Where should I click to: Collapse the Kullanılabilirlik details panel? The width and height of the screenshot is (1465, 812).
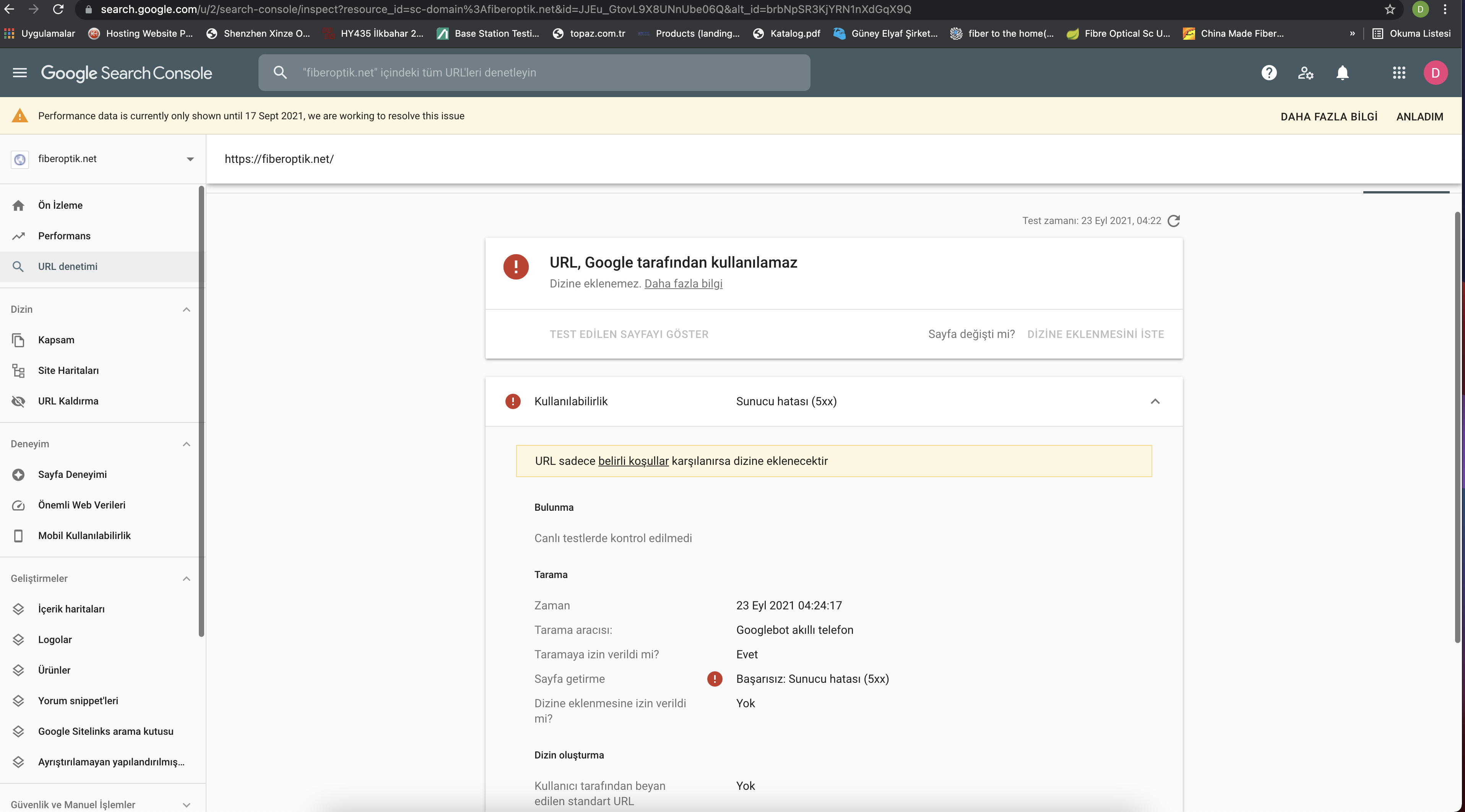(1155, 401)
